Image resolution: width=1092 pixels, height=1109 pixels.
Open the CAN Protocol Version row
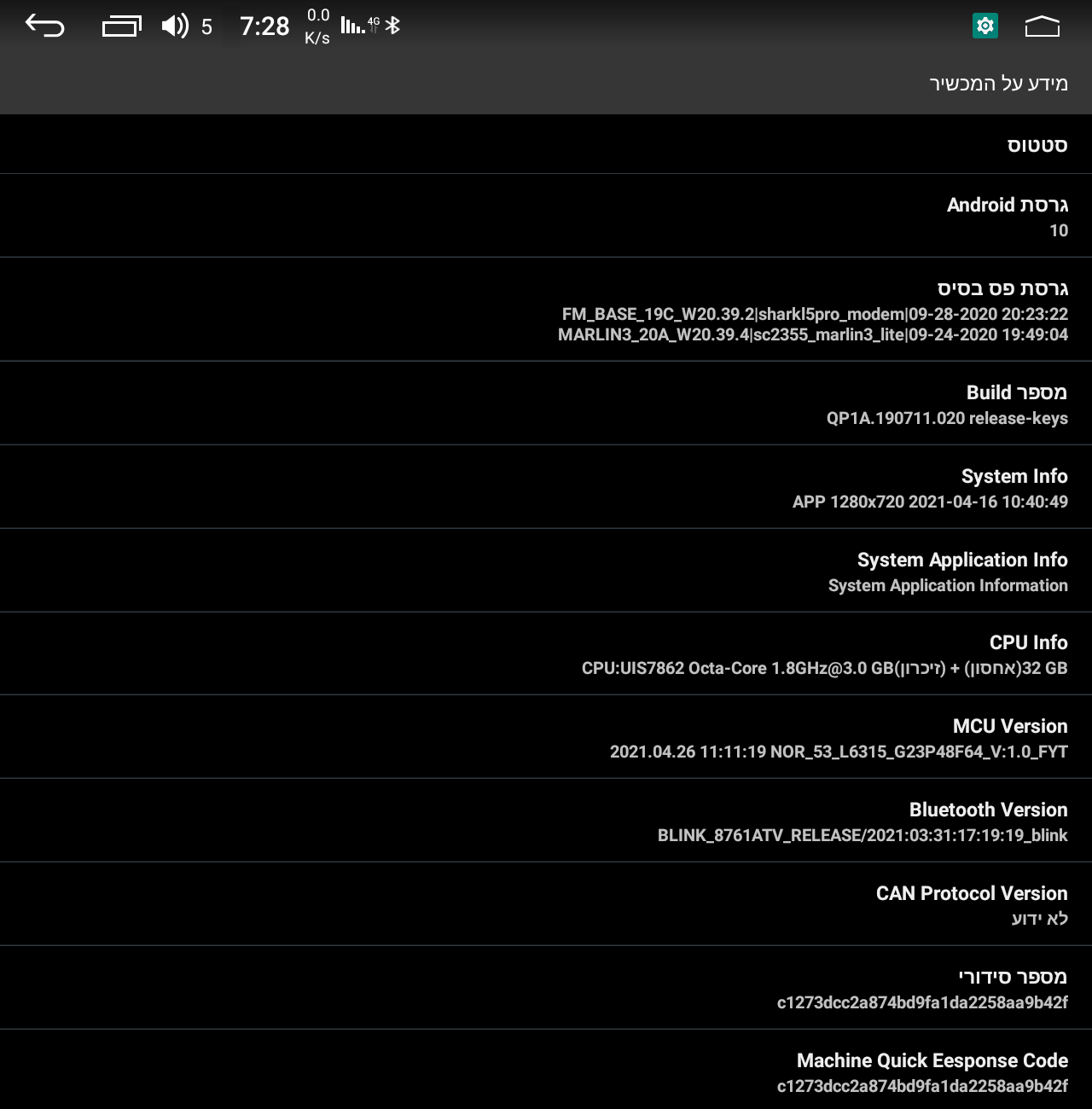coord(546,904)
